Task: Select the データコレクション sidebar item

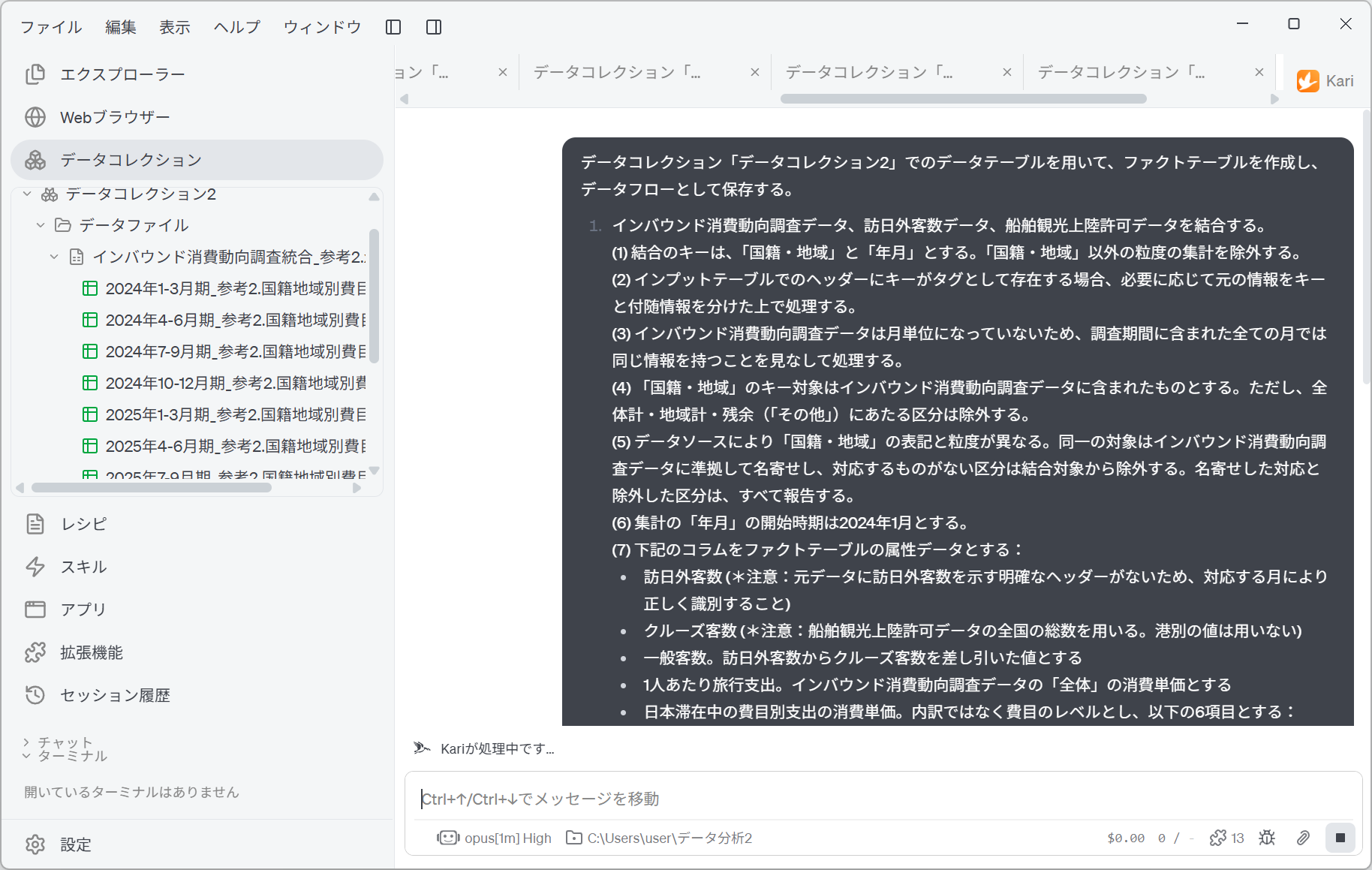Action: click(197, 160)
